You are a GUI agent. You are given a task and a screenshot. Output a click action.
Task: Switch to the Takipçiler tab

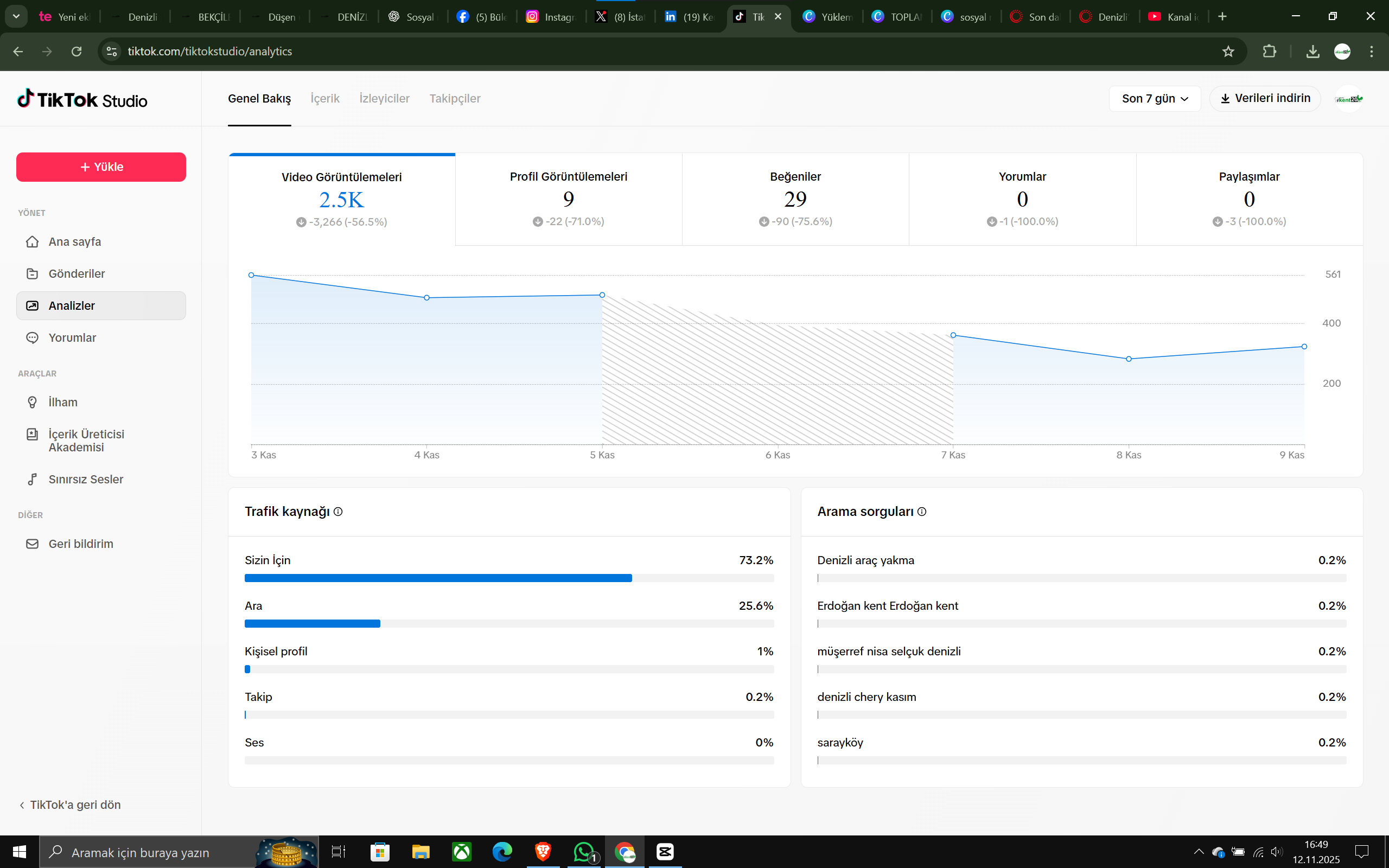[x=455, y=99]
